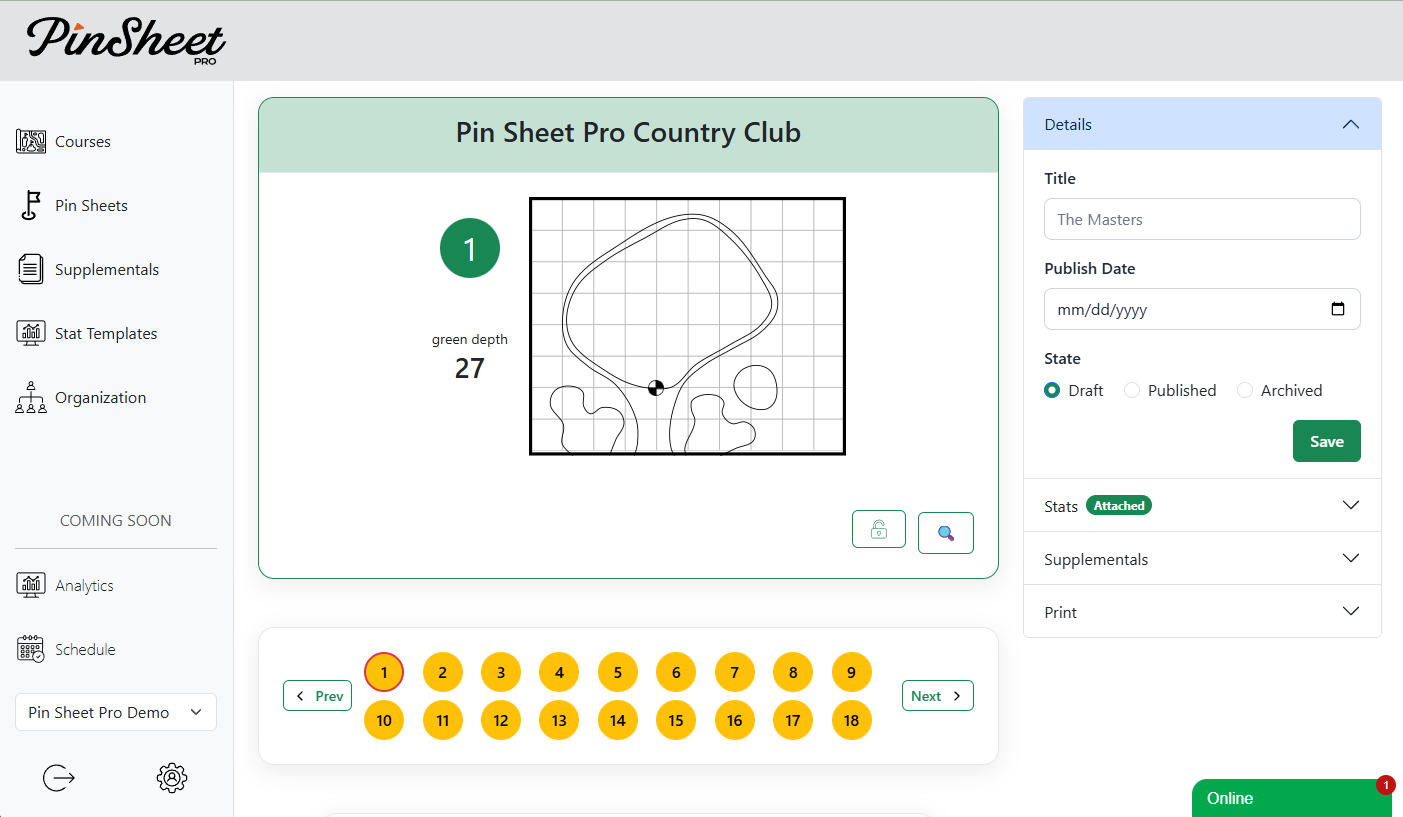Select the Organization icon
1403x817 pixels.
point(31,397)
